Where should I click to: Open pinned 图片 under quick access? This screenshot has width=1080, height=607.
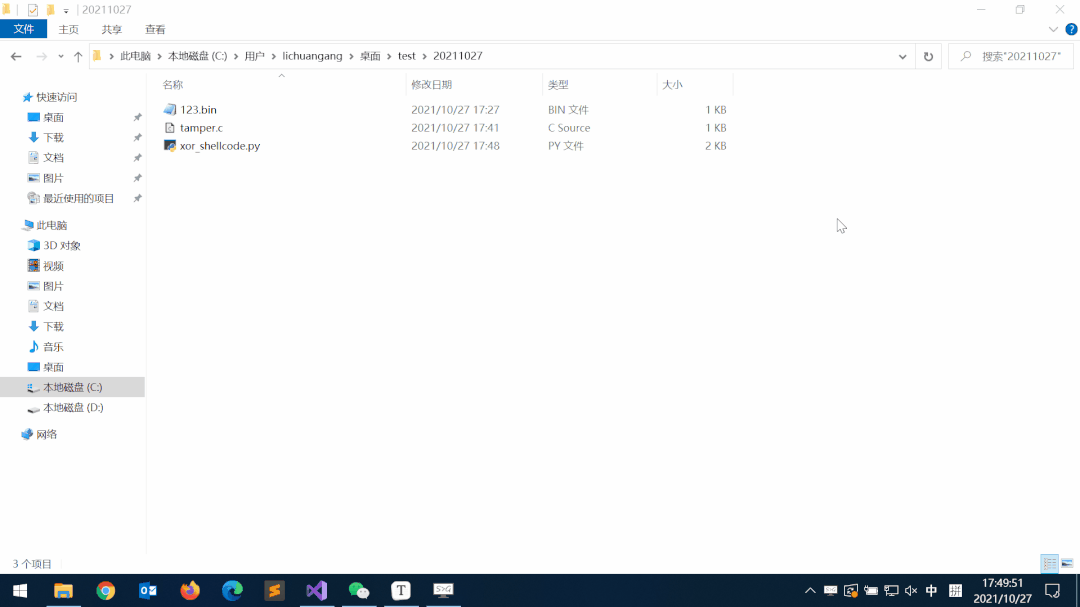(x=53, y=178)
